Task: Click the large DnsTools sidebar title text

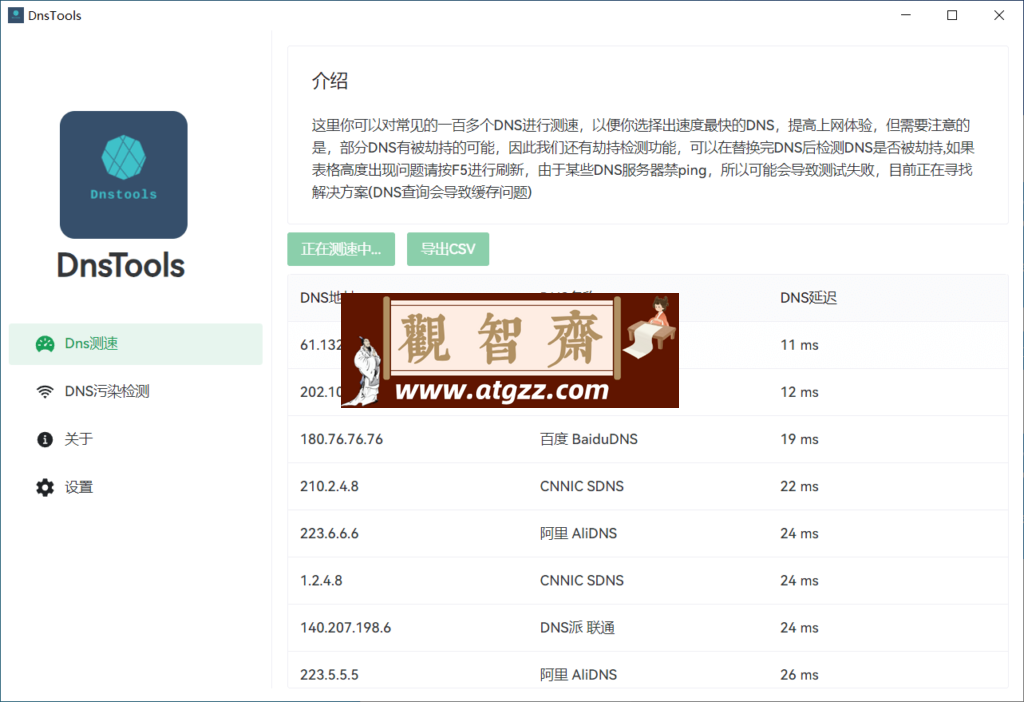Action: [121, 265]
